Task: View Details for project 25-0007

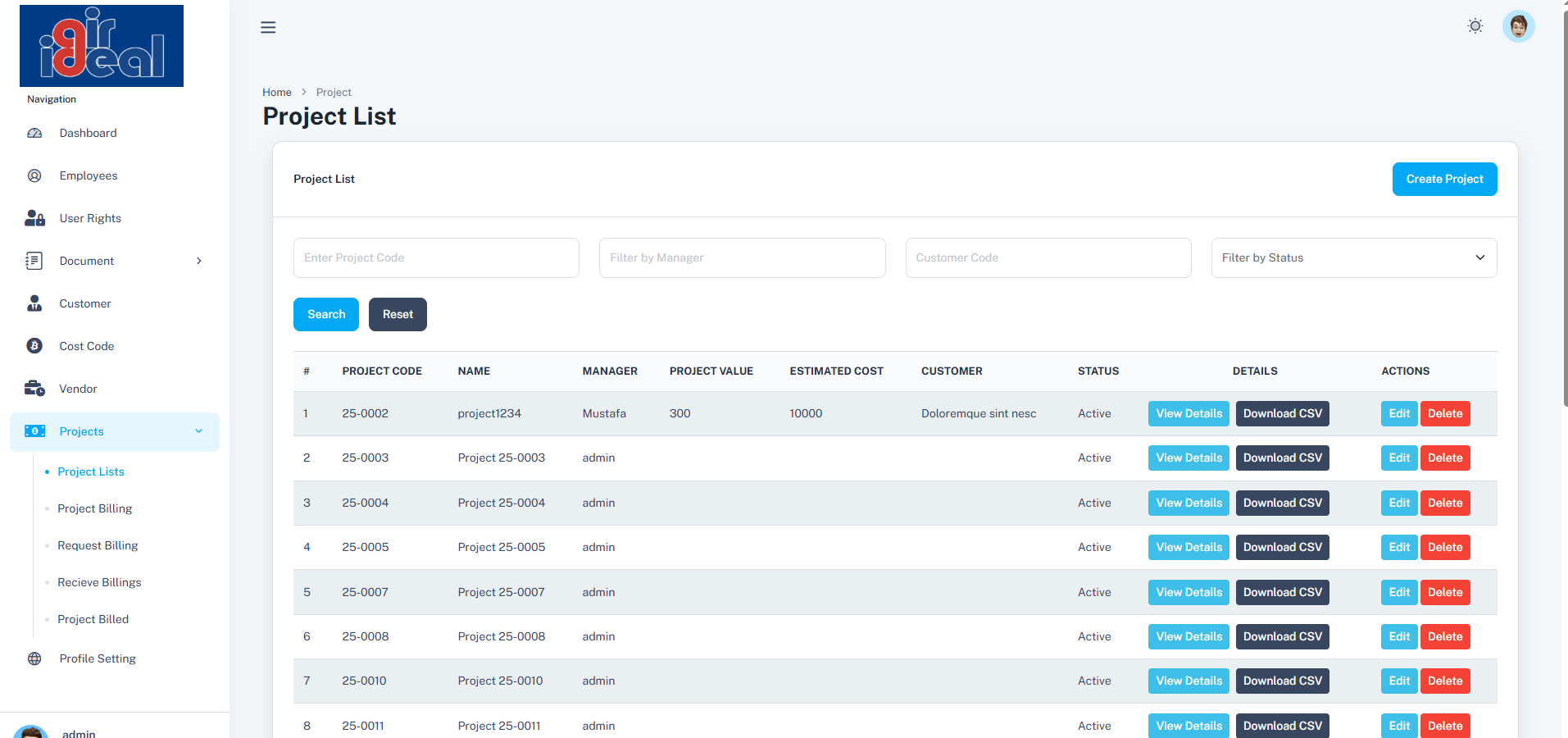Action: [x=1188, y=592]
